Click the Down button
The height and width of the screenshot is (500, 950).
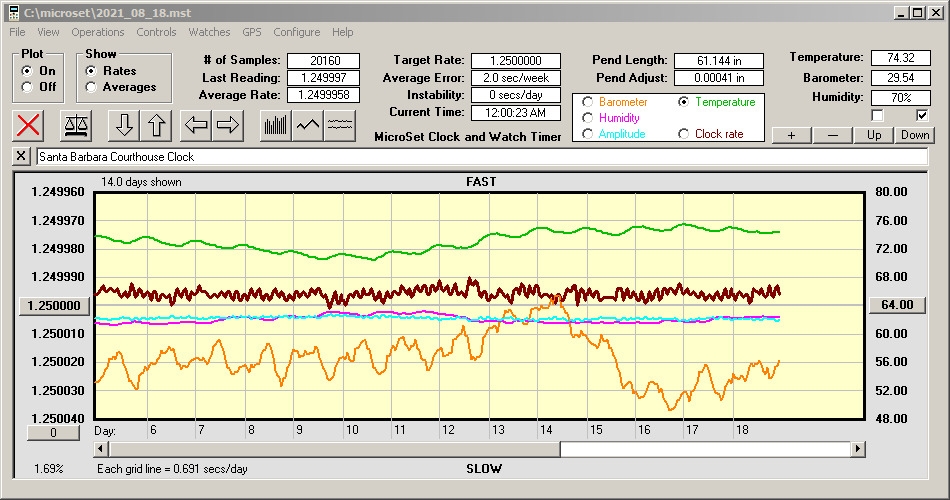pyautogui.click(x=915, y=135)
